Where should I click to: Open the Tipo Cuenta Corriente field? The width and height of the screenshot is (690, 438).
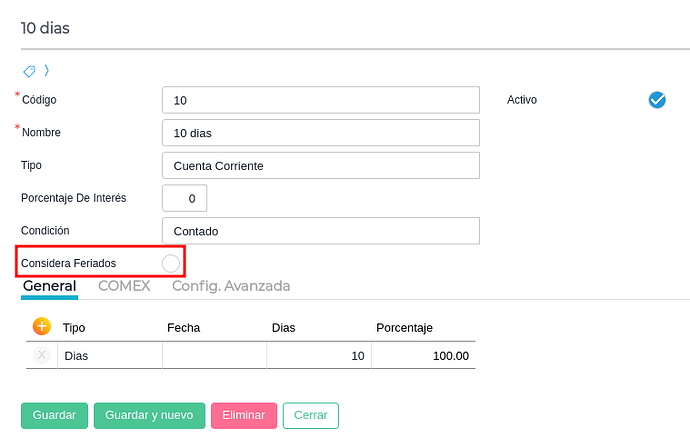tap(320, 165)
